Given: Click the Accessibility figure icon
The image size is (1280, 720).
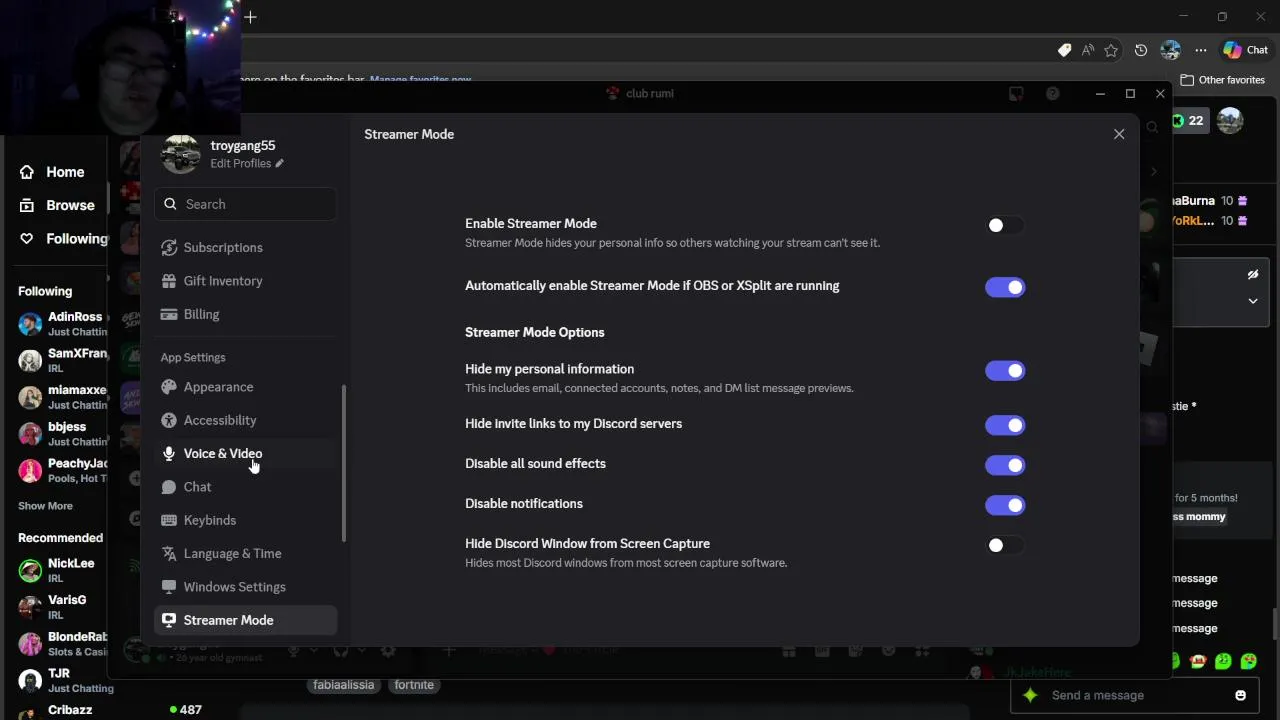Looking at the screenshot, I should pyautogui.click(x=169, y=420).
